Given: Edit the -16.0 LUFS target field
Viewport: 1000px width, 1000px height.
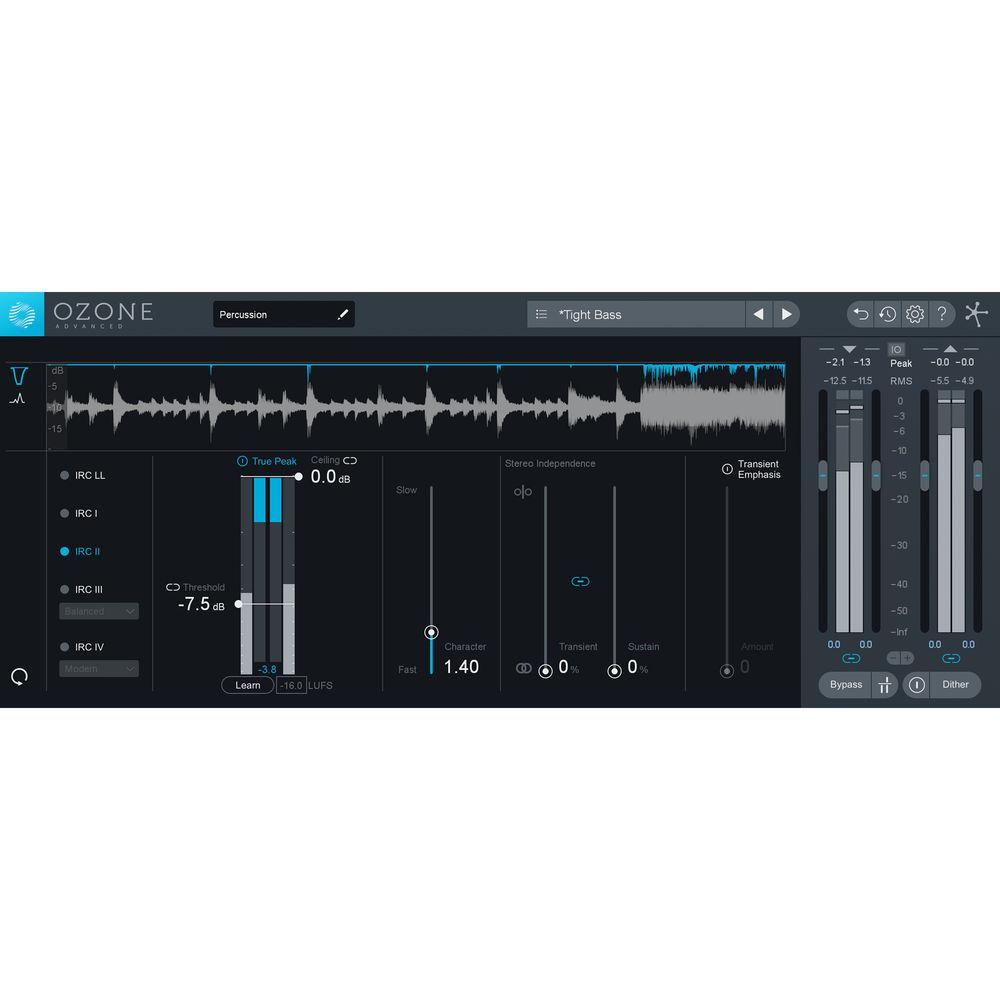Looking at the screenshot, I should (x=290, y=685).
